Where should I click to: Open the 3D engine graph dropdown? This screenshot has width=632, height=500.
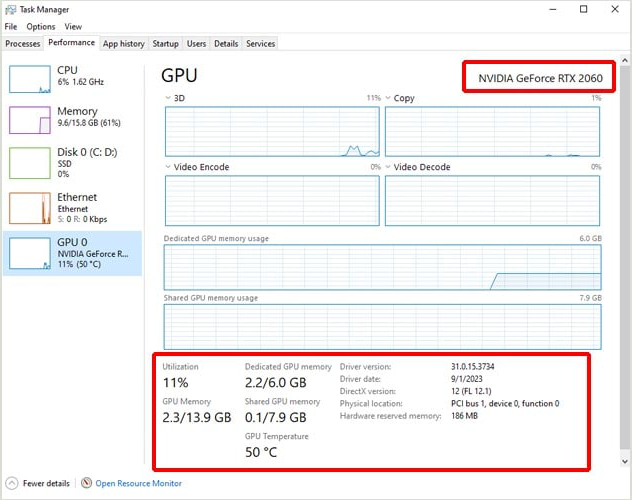point(168,99)
